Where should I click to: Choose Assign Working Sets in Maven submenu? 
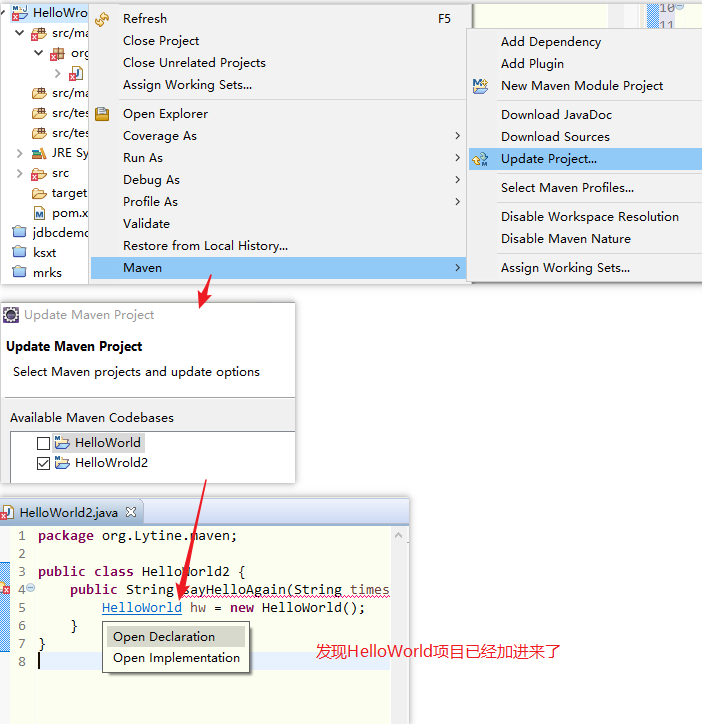(586, 268)
